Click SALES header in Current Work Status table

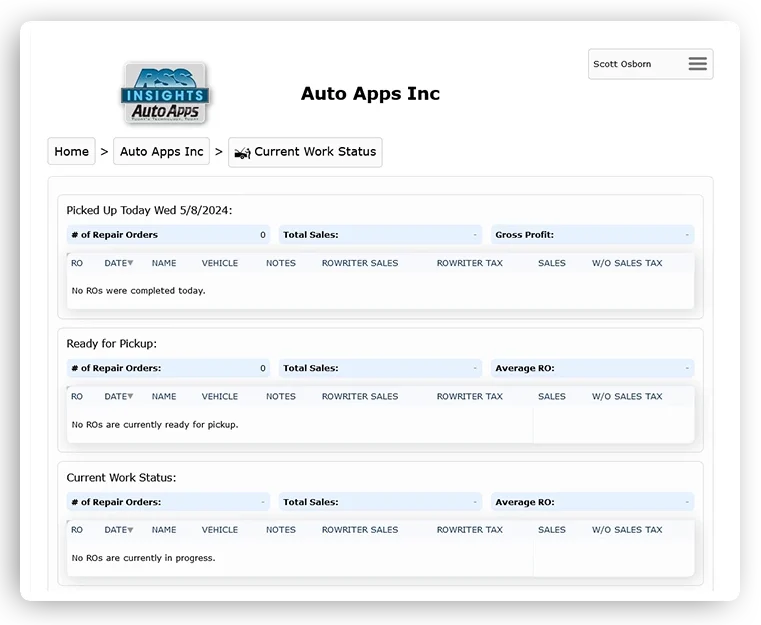tap(551, 530)
